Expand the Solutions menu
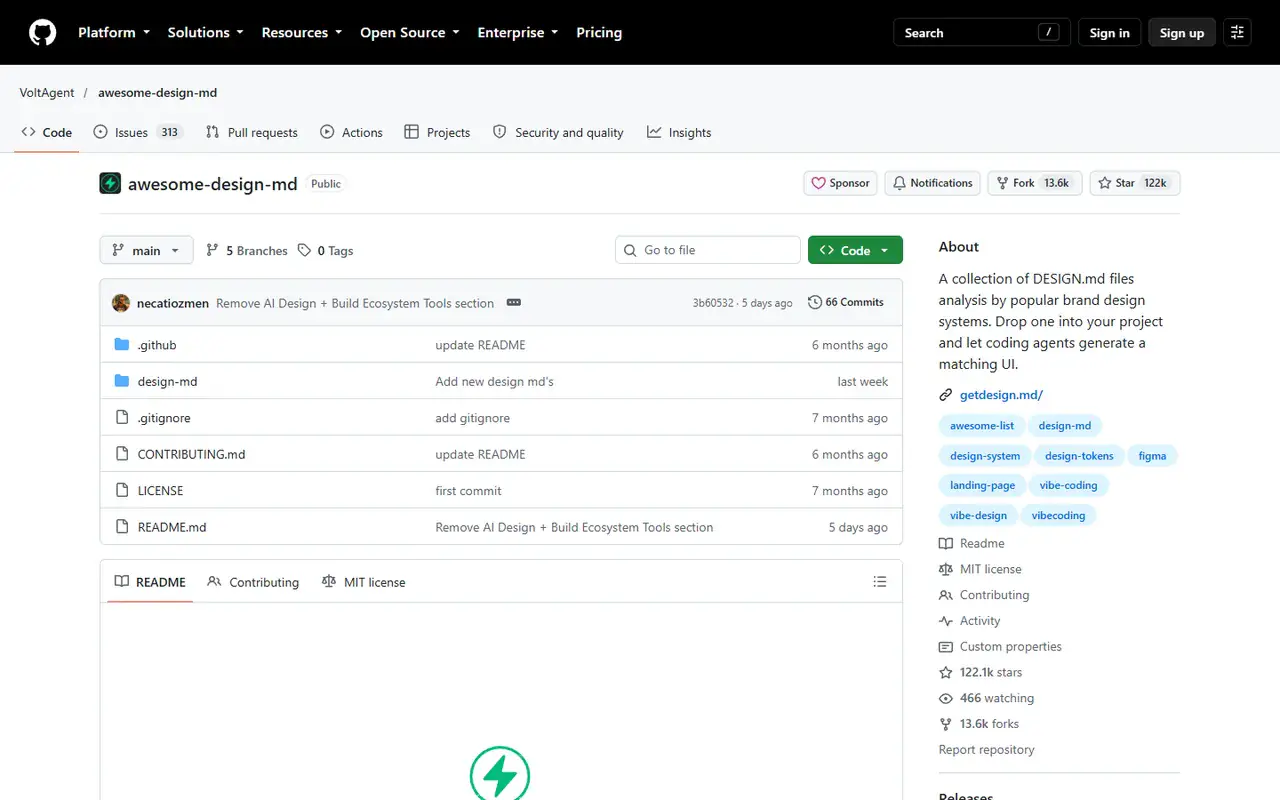The width and height of the screenshot is (1280, 800). click(205, 32)
